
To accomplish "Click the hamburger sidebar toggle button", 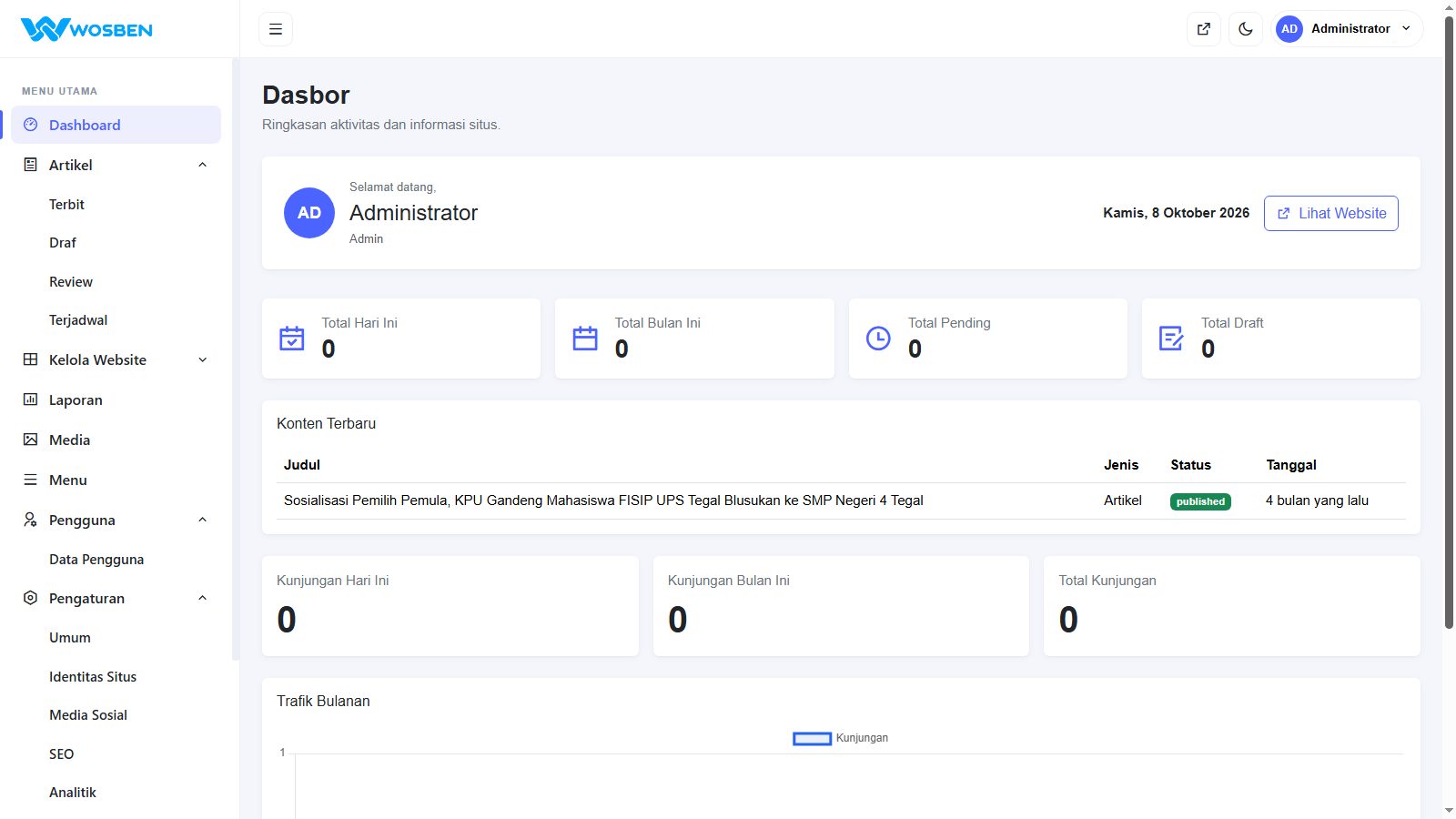I will point(276,29).
